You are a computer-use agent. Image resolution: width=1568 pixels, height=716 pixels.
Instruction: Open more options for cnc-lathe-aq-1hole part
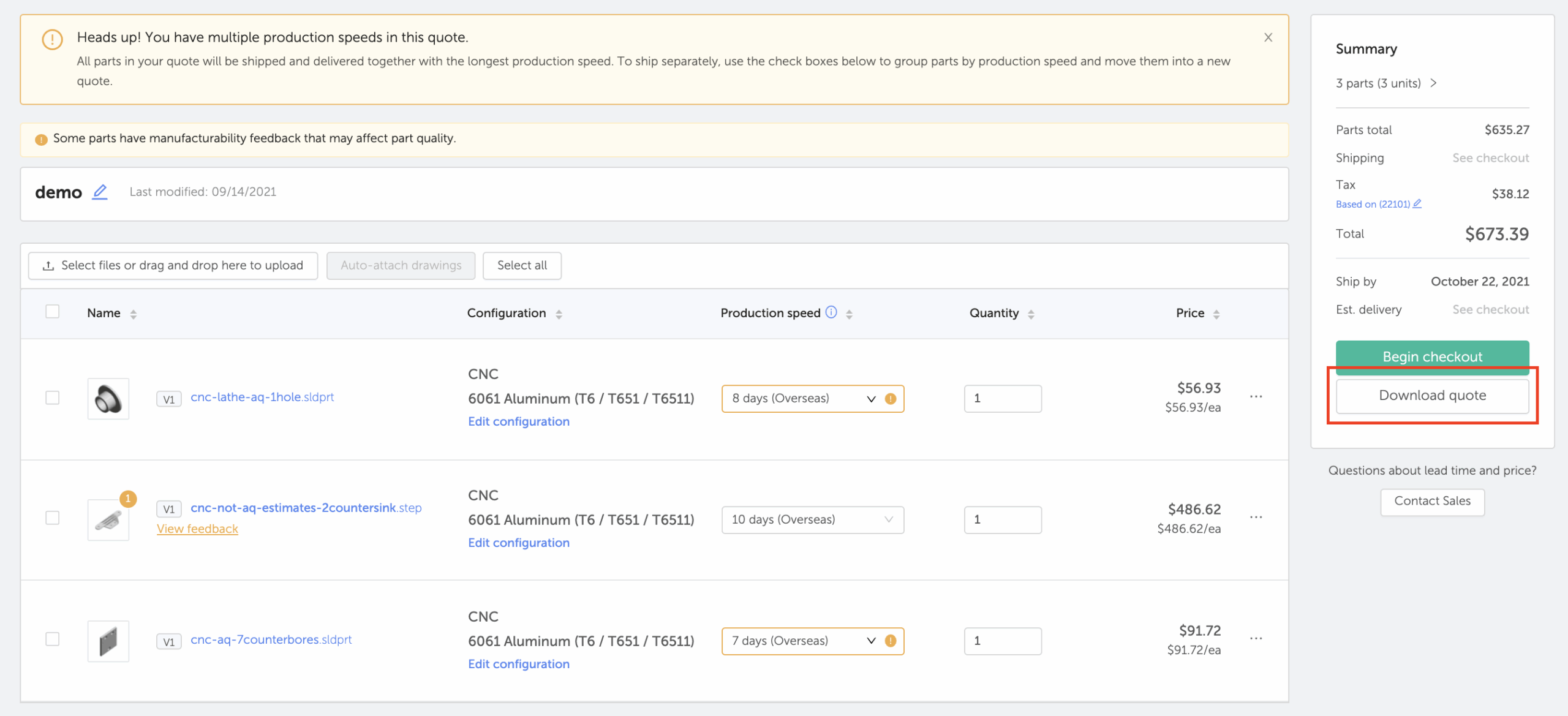(x=1256, y=397)
